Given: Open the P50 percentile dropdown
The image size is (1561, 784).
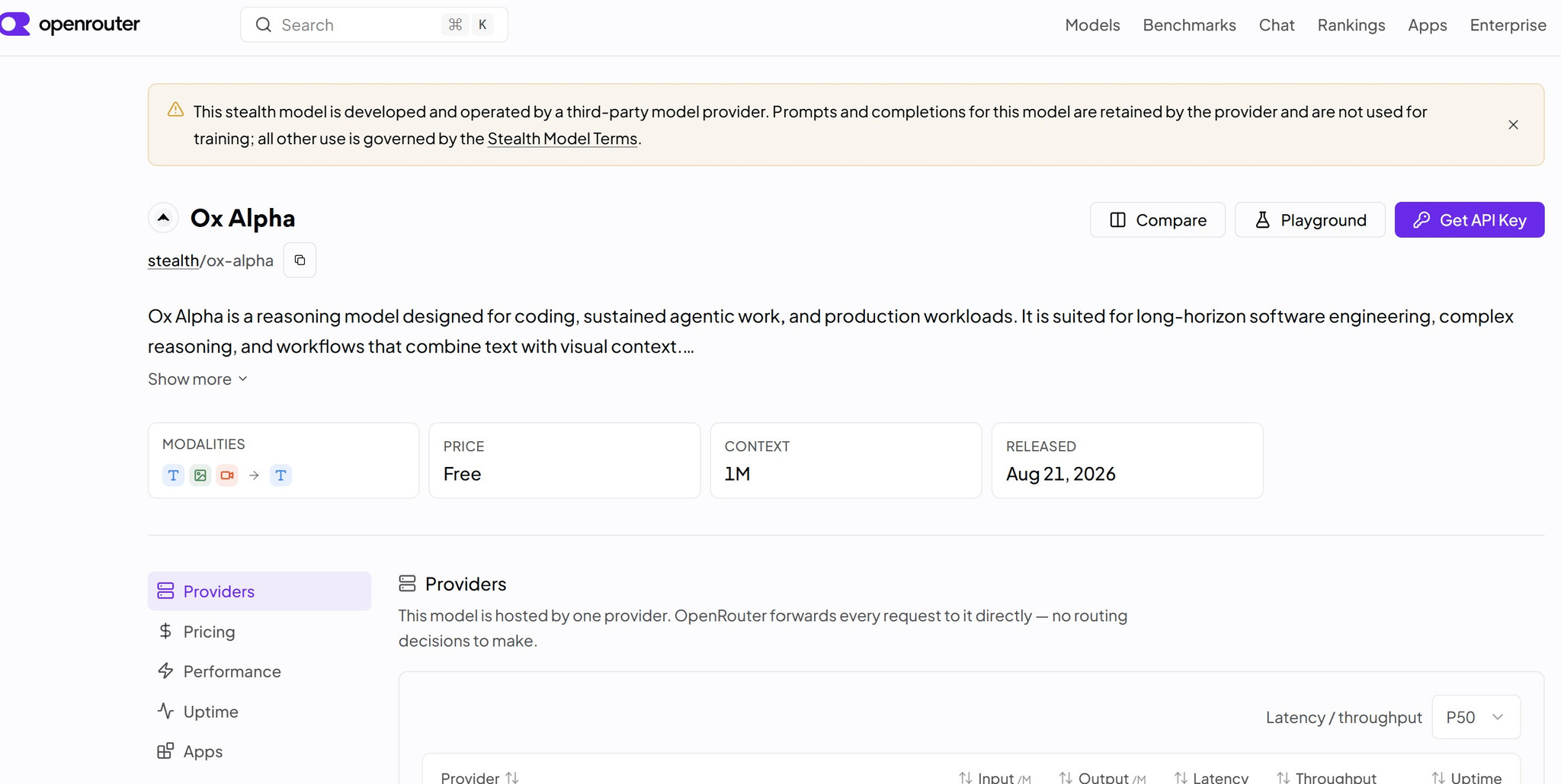Looking at the screenshot, I should (x=1476, y=717).
